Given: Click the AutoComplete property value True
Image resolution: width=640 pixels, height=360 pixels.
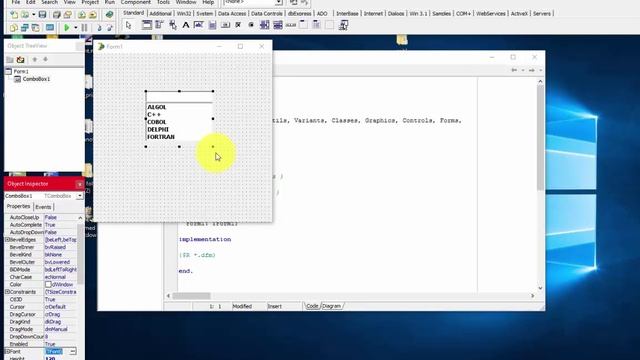Looking at the screenshot, I should [x=60, y=225].
